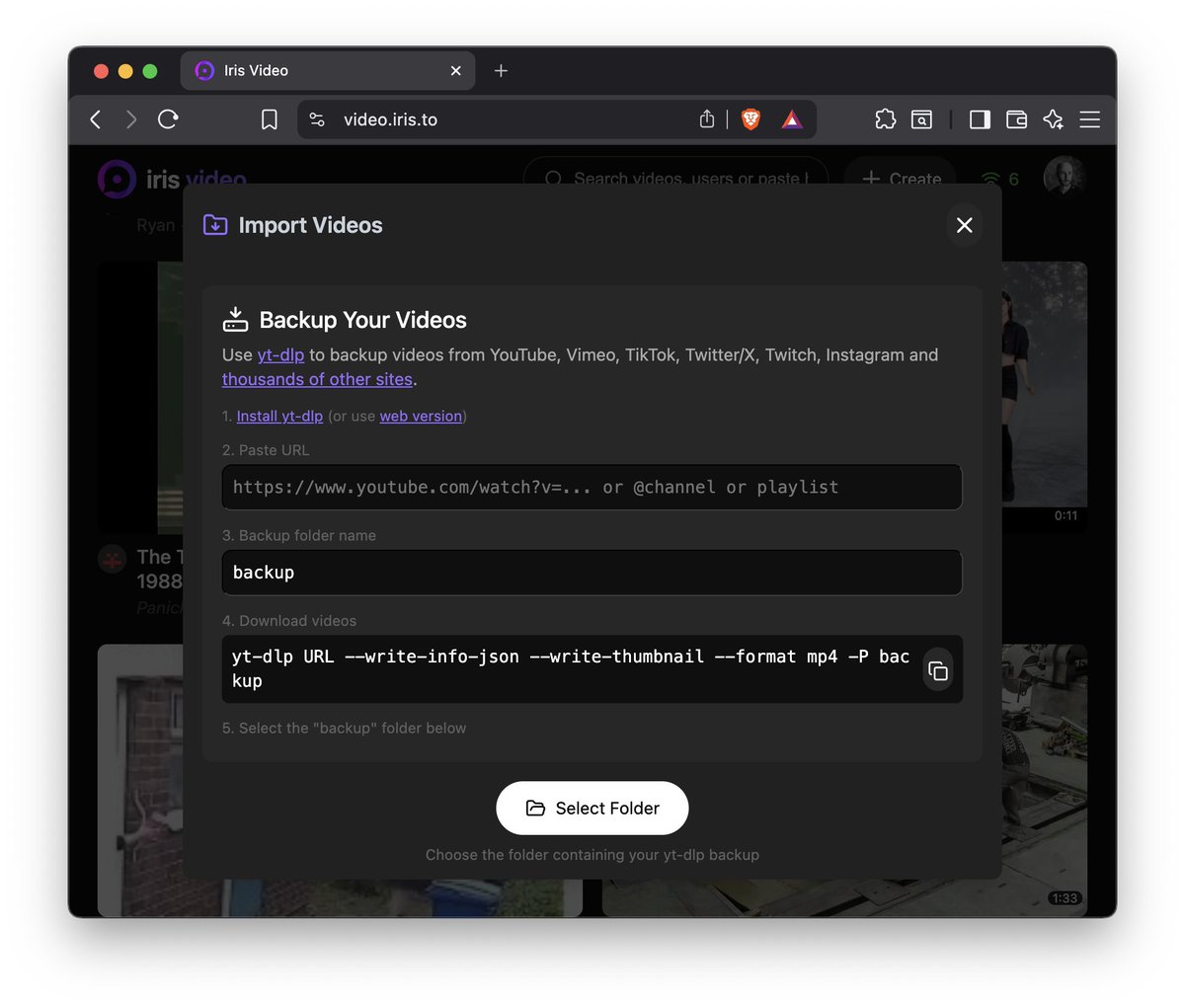Click the backup drive icon beside heading

coord(235,320)
